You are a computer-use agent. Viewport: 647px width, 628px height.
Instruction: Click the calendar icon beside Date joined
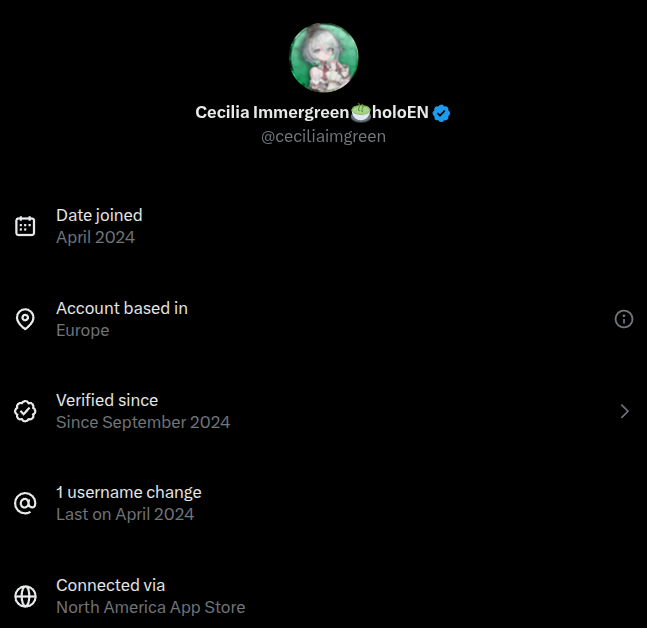pyautogui.click(x=26, y=226)
